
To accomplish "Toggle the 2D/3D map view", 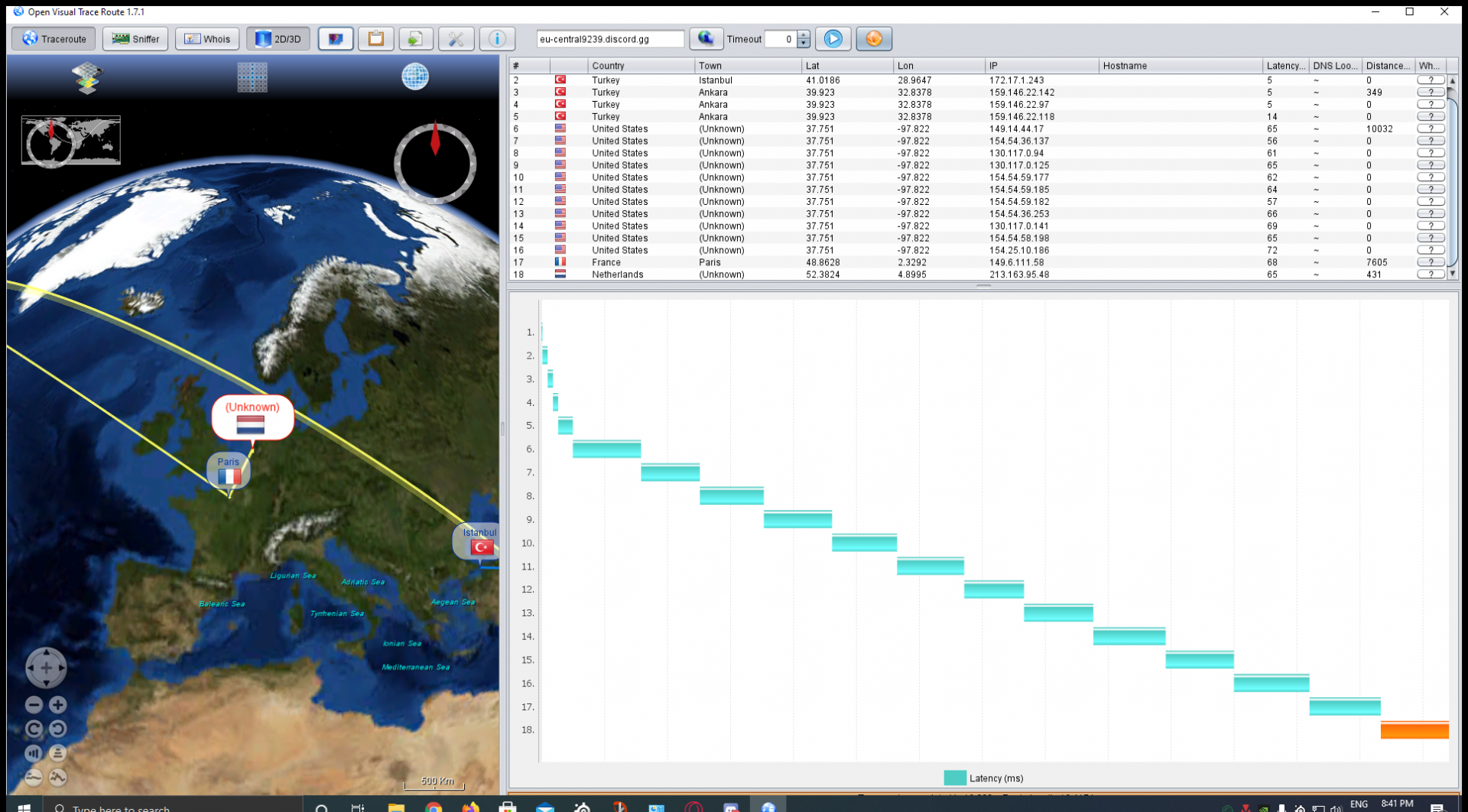I will pyautogui.click(x=278, y=39).
